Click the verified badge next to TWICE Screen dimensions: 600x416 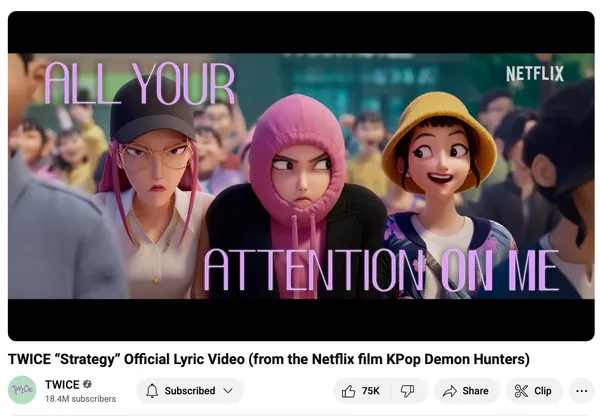click(87, 384)
